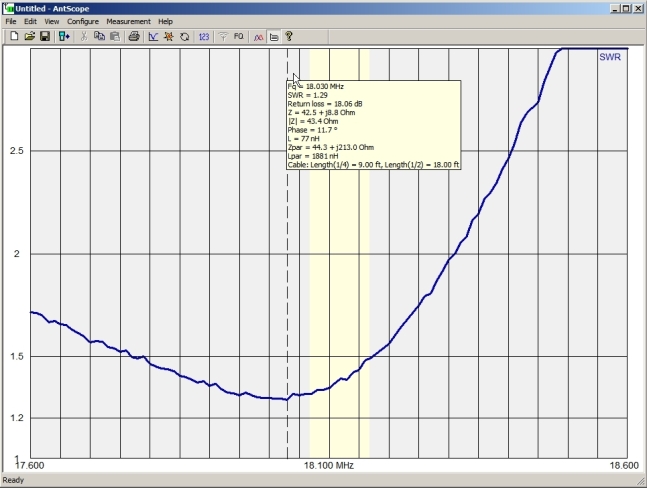
Task: Click the circular refresh arrows icon
Action: point(184,37)
